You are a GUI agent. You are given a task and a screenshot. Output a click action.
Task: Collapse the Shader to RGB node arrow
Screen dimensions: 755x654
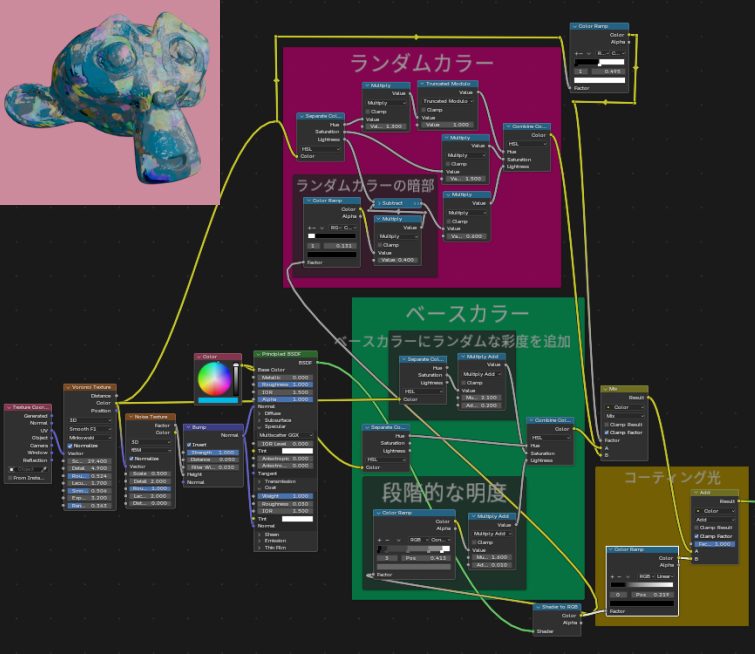(x=535, y=607)
